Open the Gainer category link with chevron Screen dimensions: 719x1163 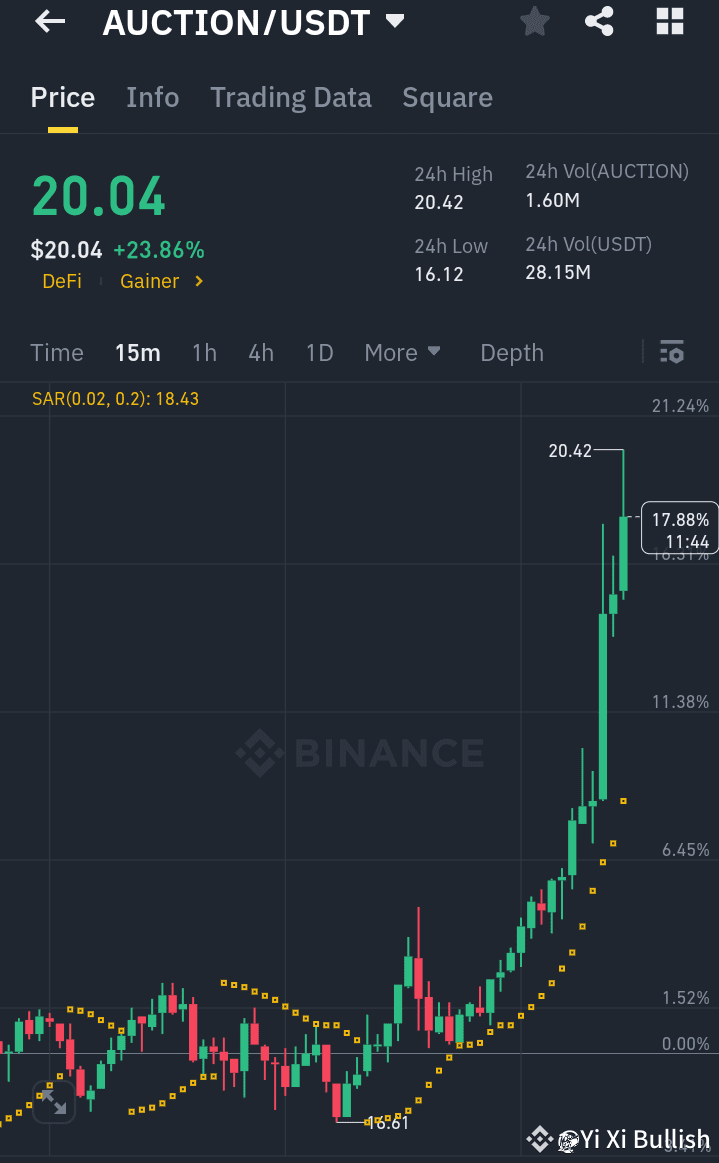click(160, 281)
